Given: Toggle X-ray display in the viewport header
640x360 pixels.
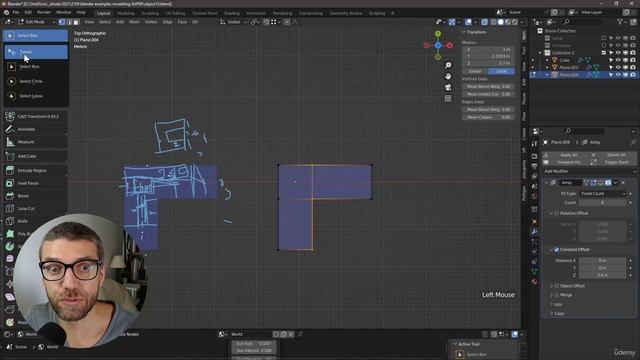Looking at the screenshot, I should pos(484,22).
